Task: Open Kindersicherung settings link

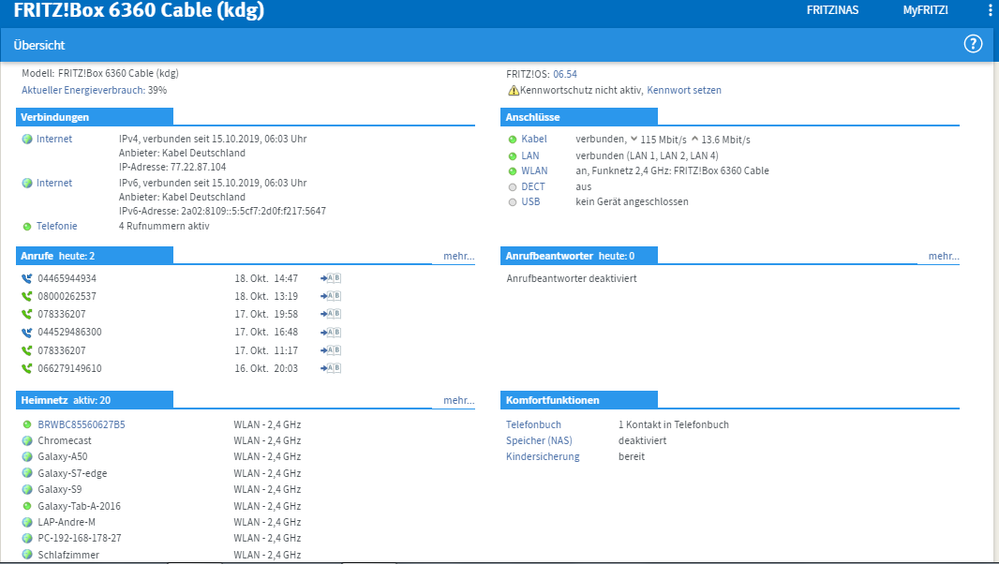Action: (x=543, y=456)
